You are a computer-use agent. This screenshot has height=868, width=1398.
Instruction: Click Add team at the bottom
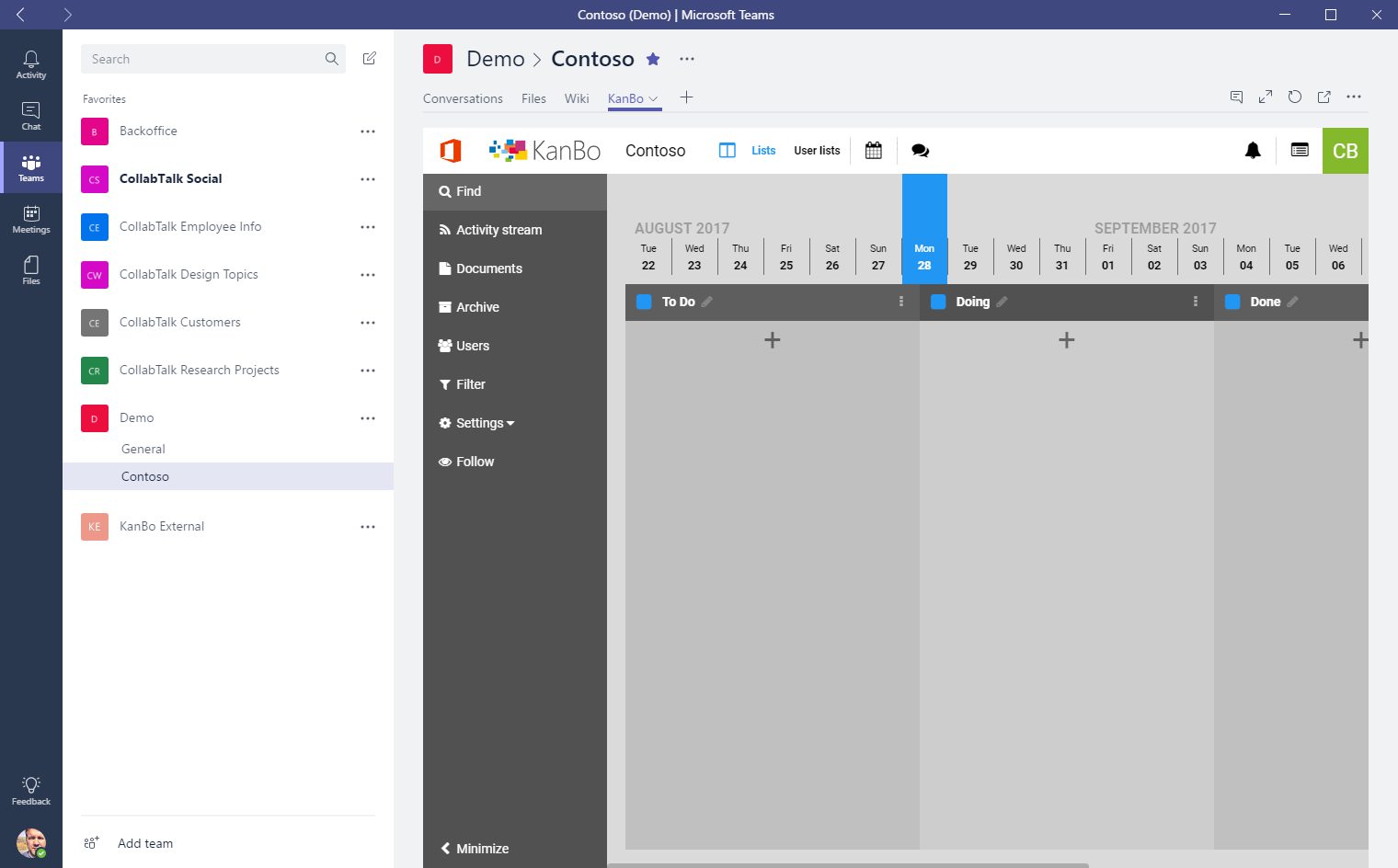(145, 843)
